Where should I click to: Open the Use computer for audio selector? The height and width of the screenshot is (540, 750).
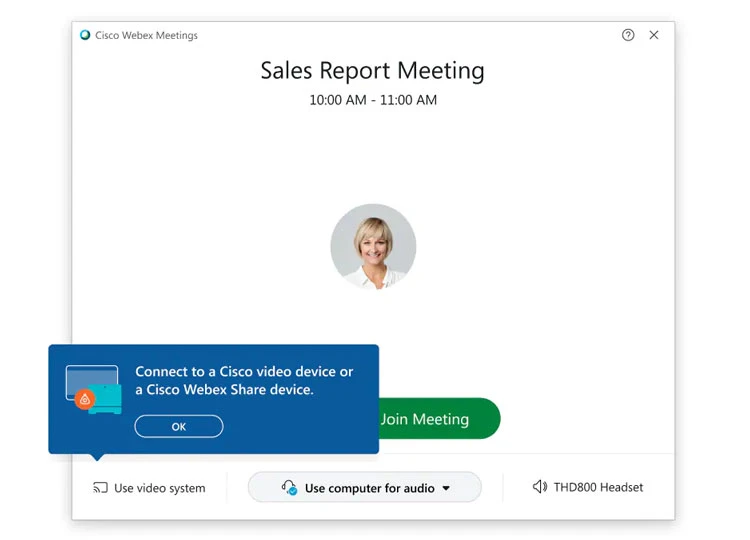pyautogui.click(x=365, y=488)
